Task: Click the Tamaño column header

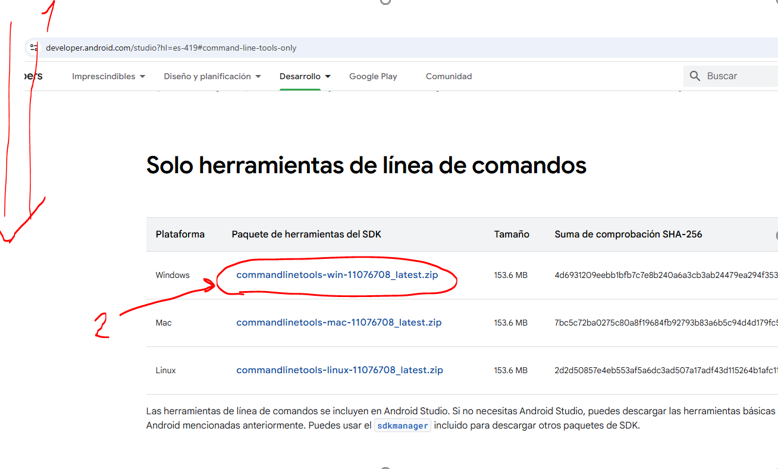Action: coord(511,234)
